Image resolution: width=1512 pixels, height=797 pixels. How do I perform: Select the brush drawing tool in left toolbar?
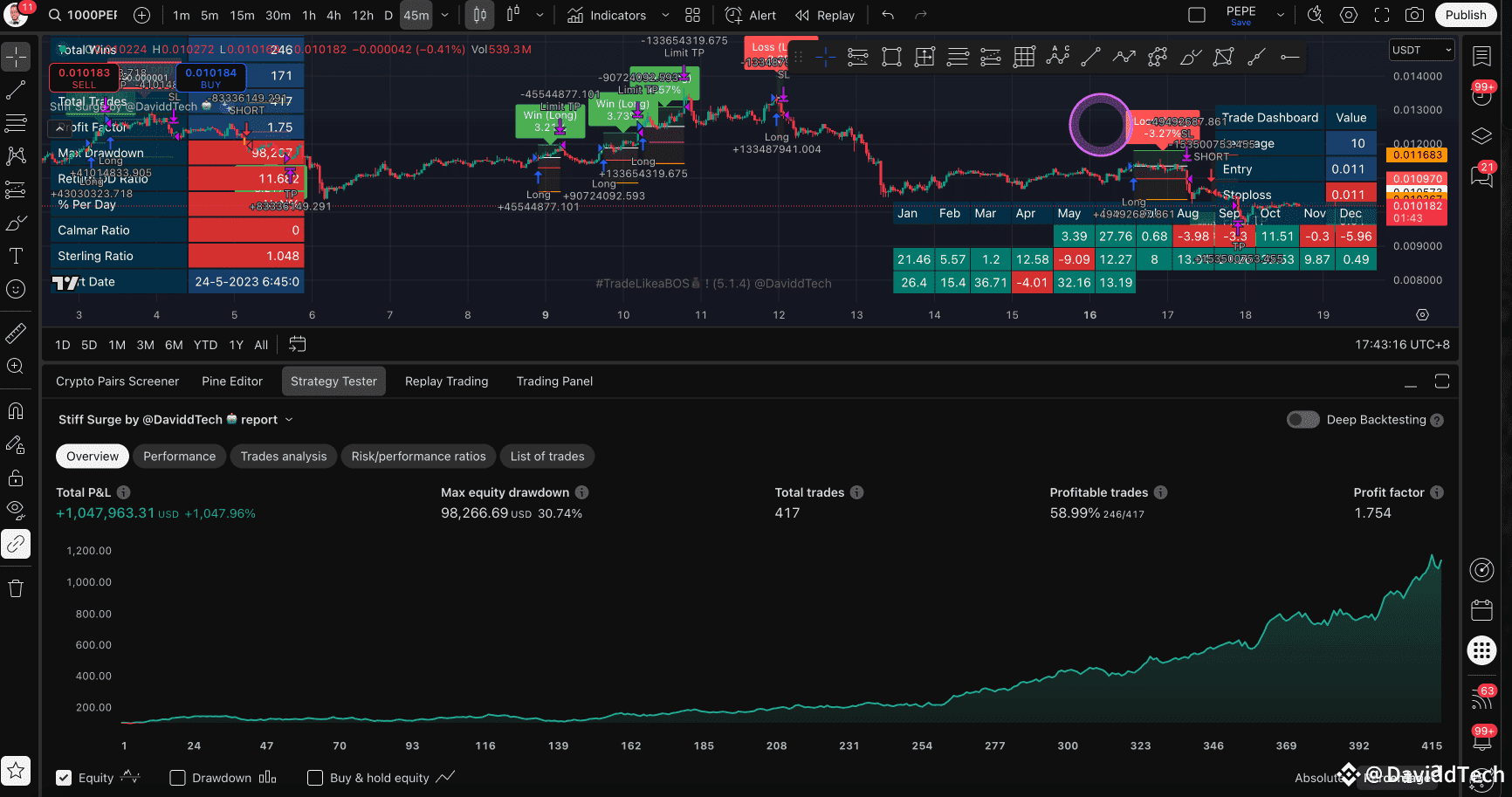(16, 223)
